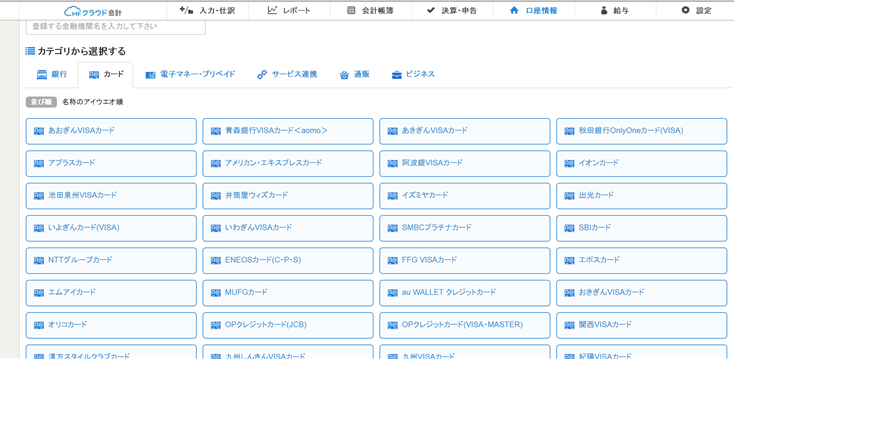Open the 設定 menu
The image size is (890, 429).
(x=696, y=10)
